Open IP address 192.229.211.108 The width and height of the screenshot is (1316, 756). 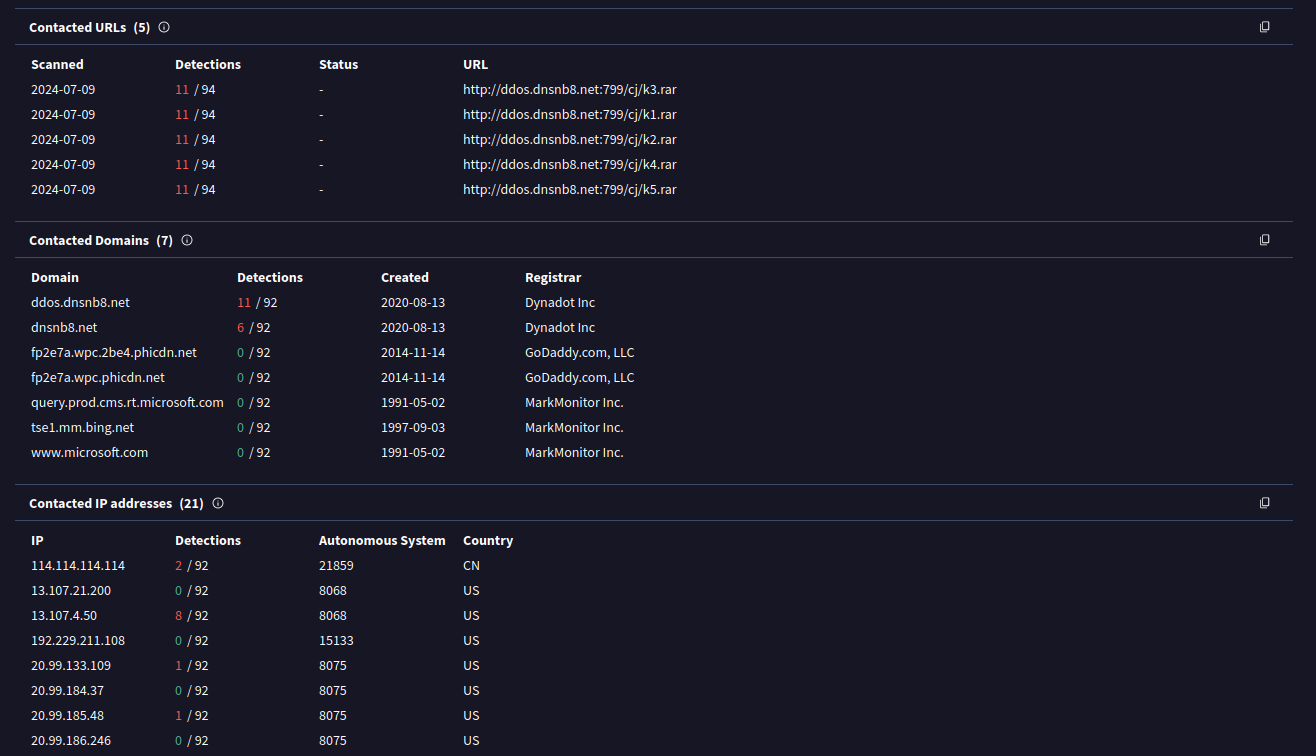78,641
